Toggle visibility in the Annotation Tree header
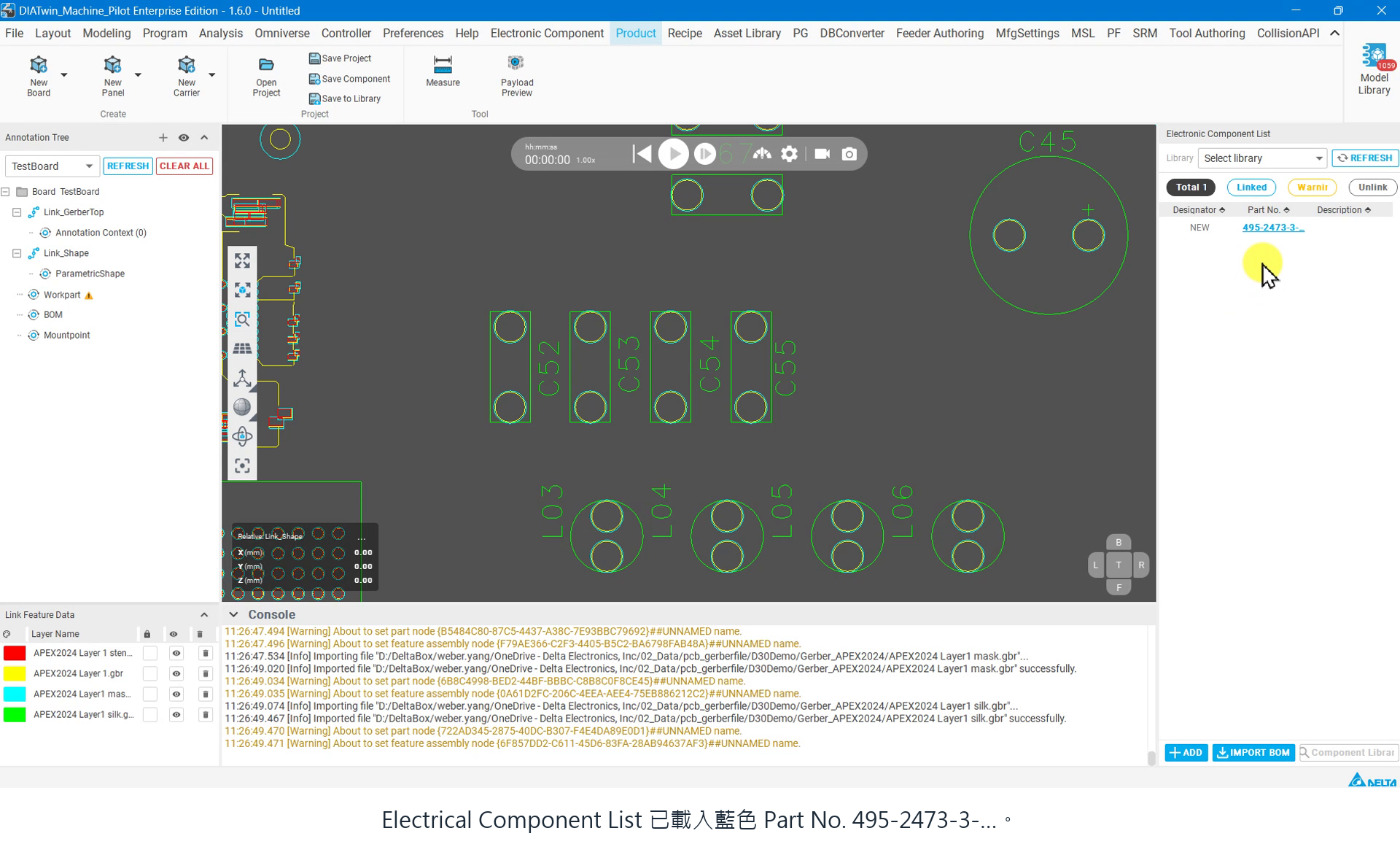The width and height of the screenshot is (1400, 855). (x=184, y=138)
